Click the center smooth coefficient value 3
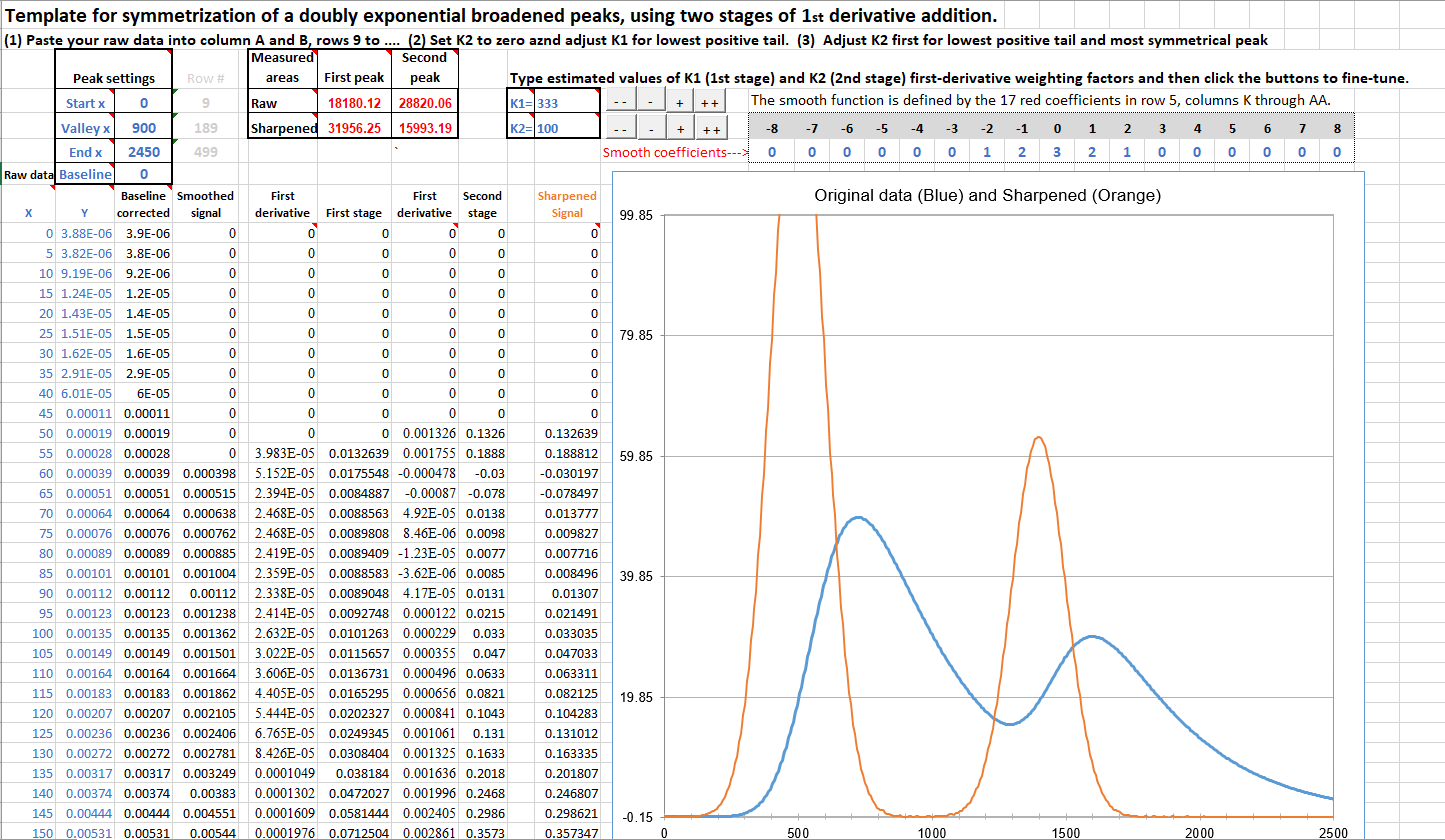Image resolution: width=1445 pixels, height=840 pixels. tap(1056, 153)
